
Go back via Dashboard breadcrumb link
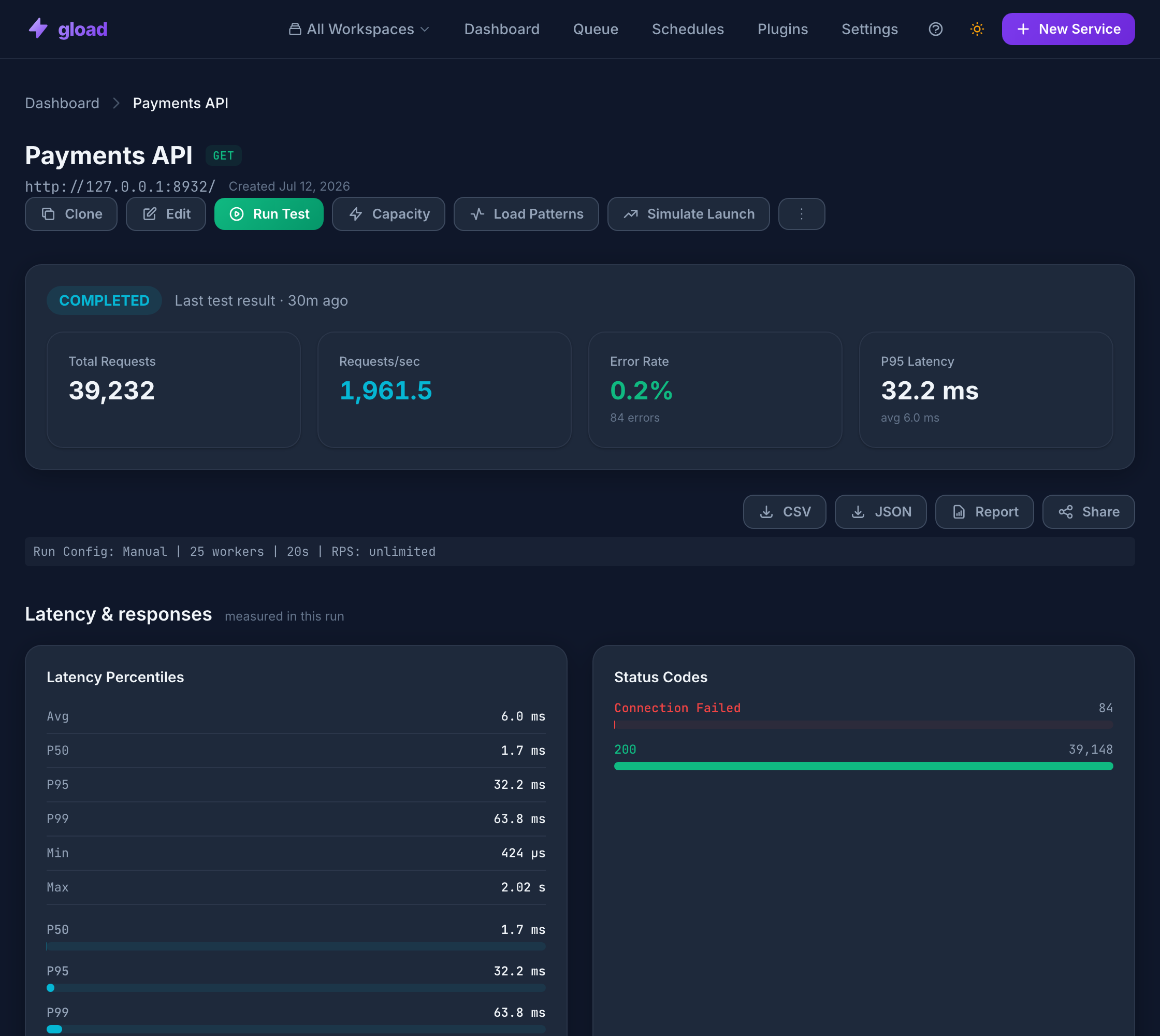tap(62, 103)
